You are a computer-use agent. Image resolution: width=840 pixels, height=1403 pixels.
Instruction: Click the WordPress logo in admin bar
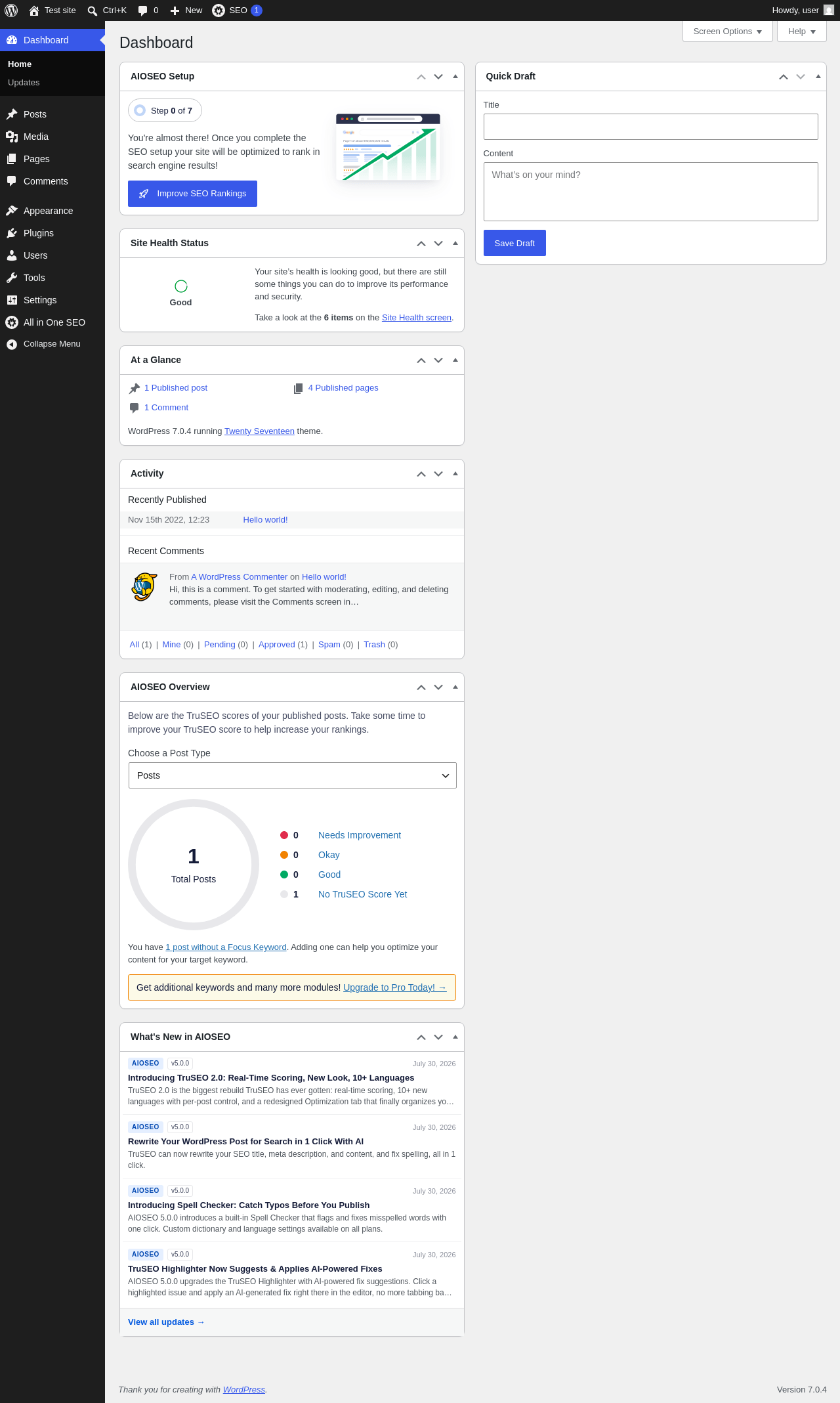(11, 11)
